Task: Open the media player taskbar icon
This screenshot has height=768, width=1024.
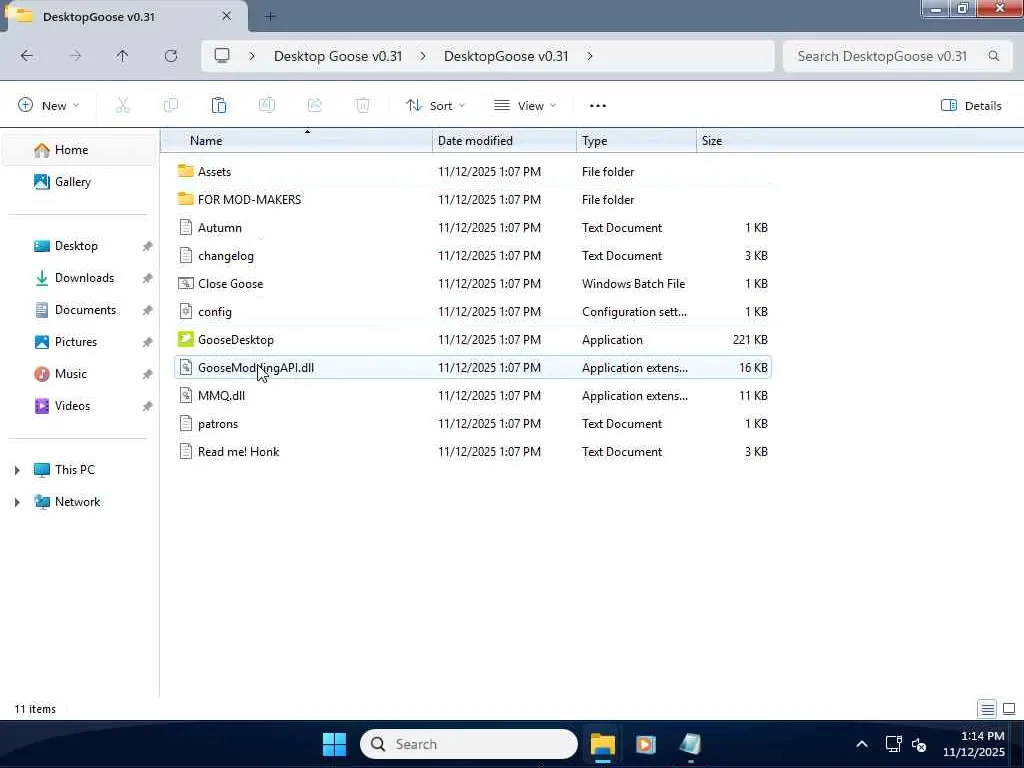Action: [646, 744]
